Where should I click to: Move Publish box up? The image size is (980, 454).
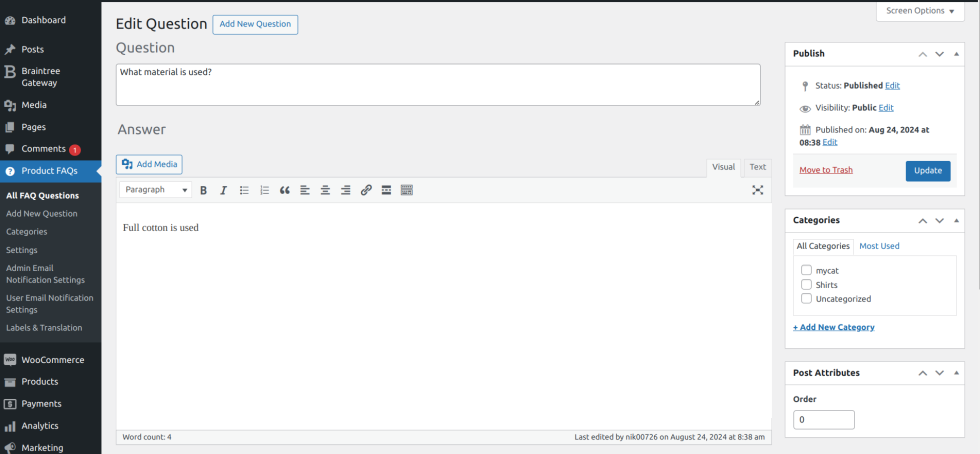922,54
